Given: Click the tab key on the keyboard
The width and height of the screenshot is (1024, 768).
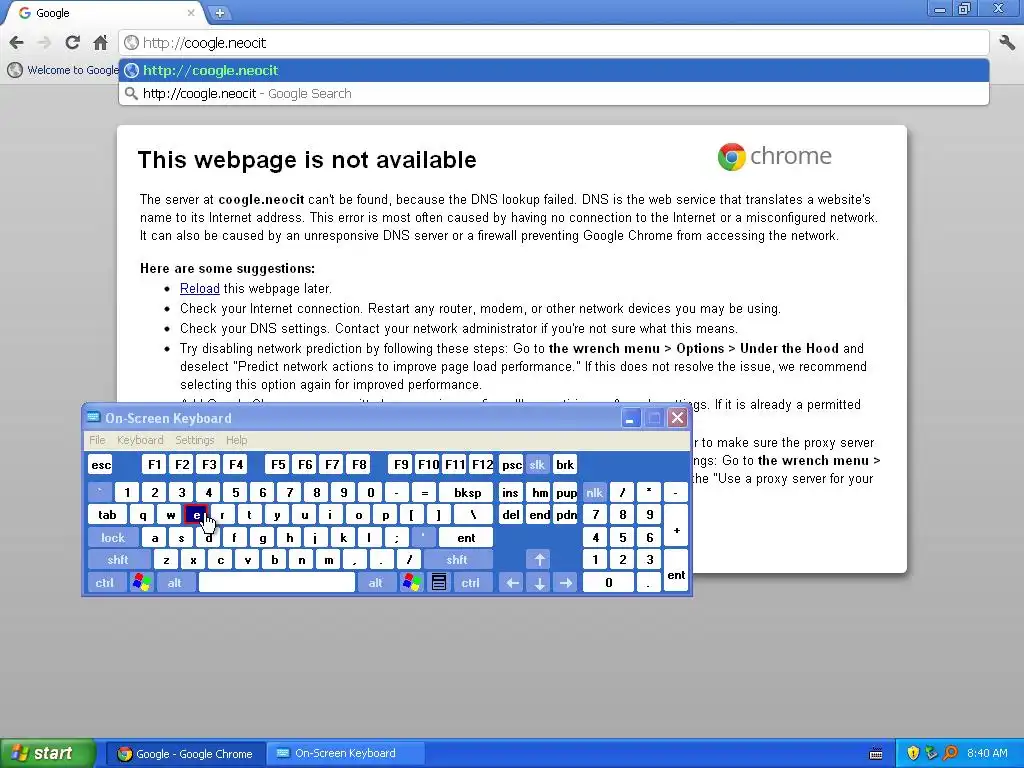Looking at the screenshot, I should pyautogui.click(x=107, y=515).
